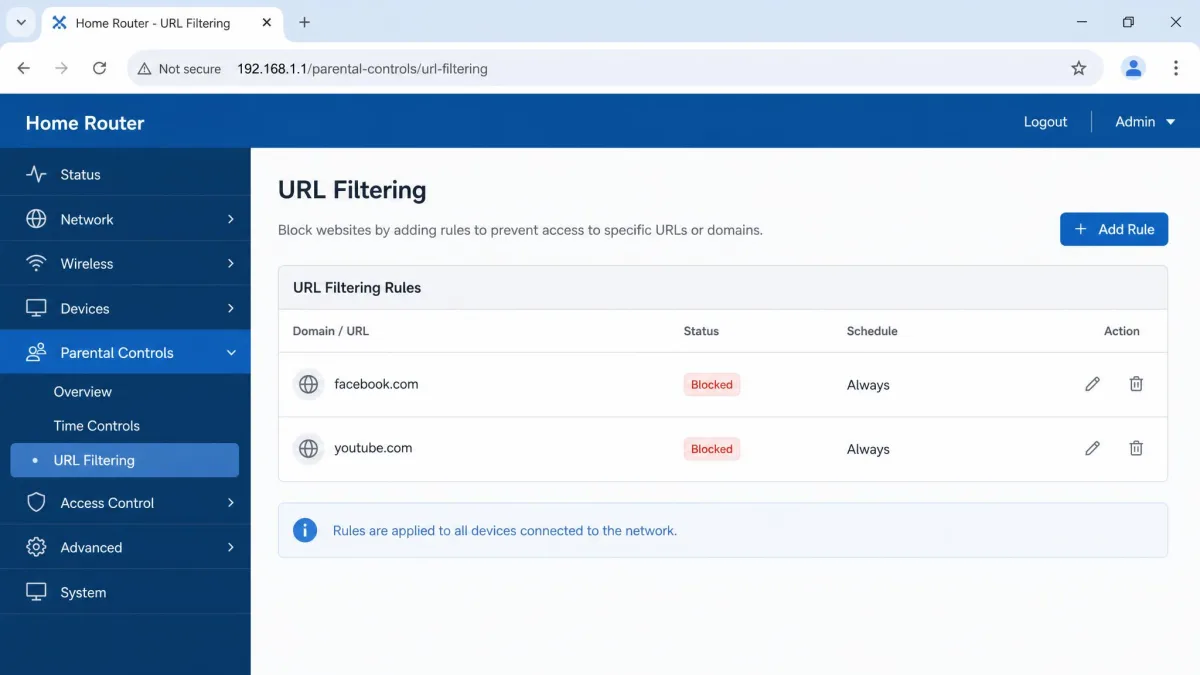This screenshot has height=675, width=1200.
Task: Switch to the Home Router browser tab
Action: click(163, 23)
